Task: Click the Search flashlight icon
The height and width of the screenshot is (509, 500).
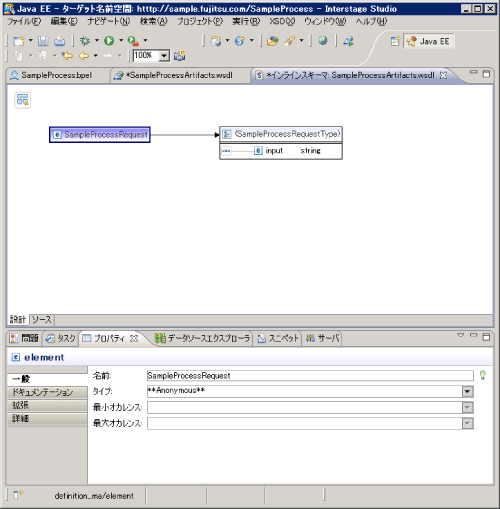Action: (289, 41)
